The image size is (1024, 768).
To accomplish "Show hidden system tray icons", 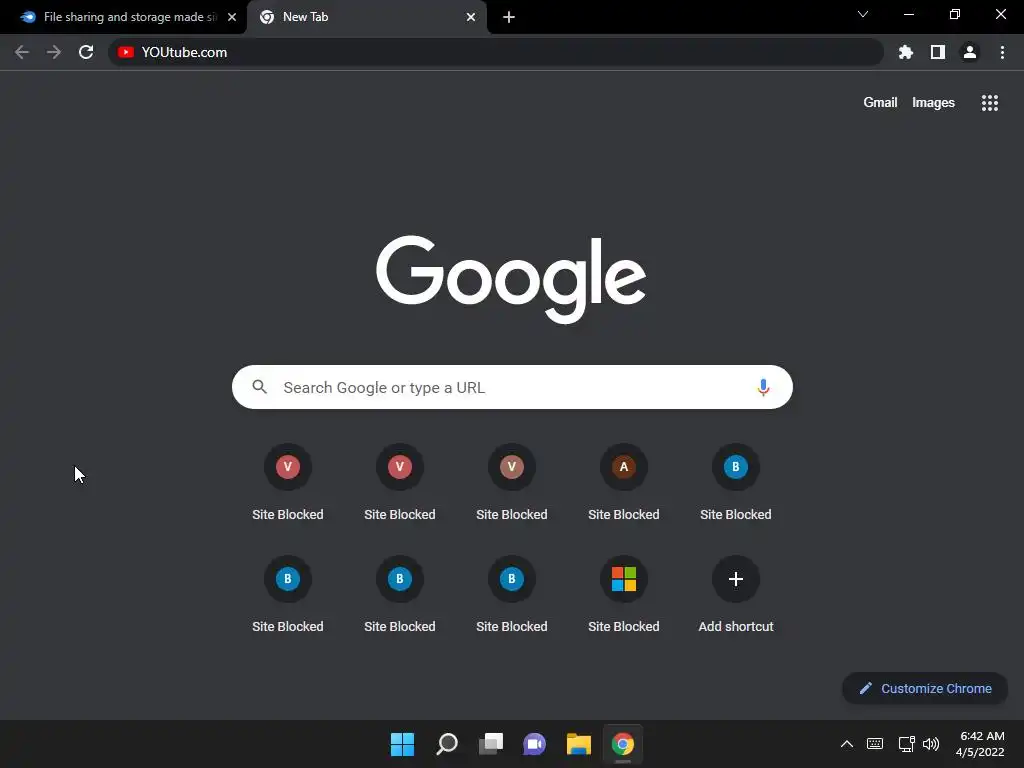I will tap(846, 744).
